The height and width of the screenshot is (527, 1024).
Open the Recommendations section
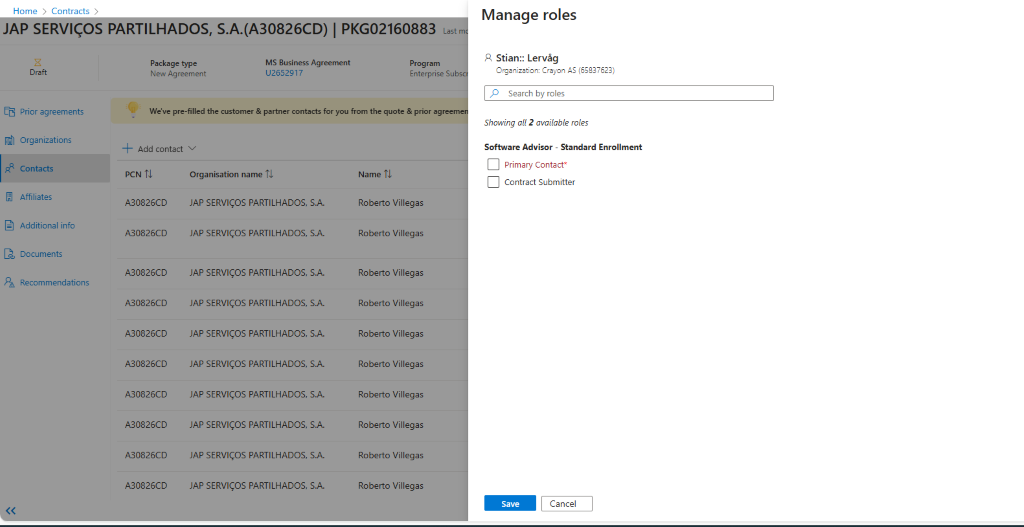54,282
